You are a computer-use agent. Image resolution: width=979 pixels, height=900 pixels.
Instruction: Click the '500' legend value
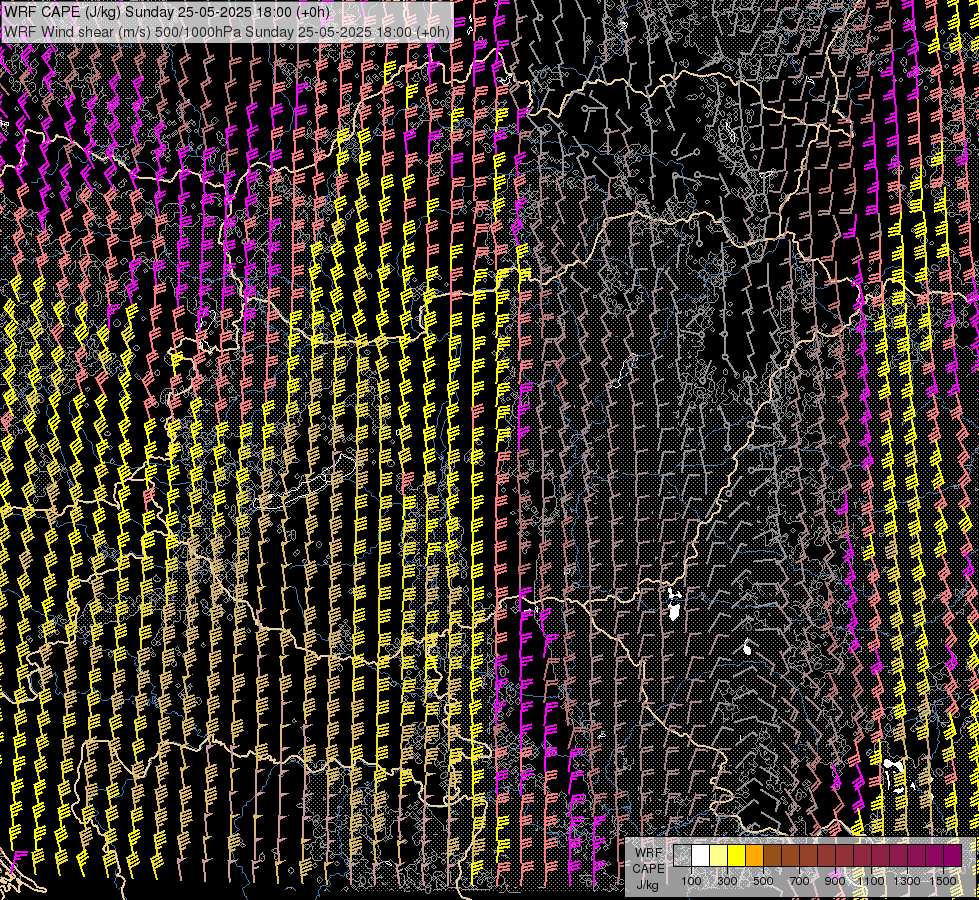tap(763, 881)
